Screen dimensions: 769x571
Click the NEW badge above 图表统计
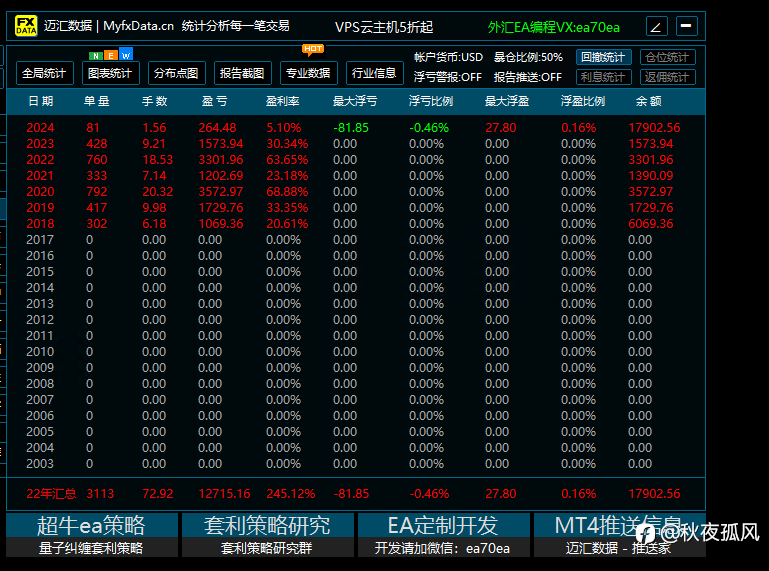click(111, 55)
